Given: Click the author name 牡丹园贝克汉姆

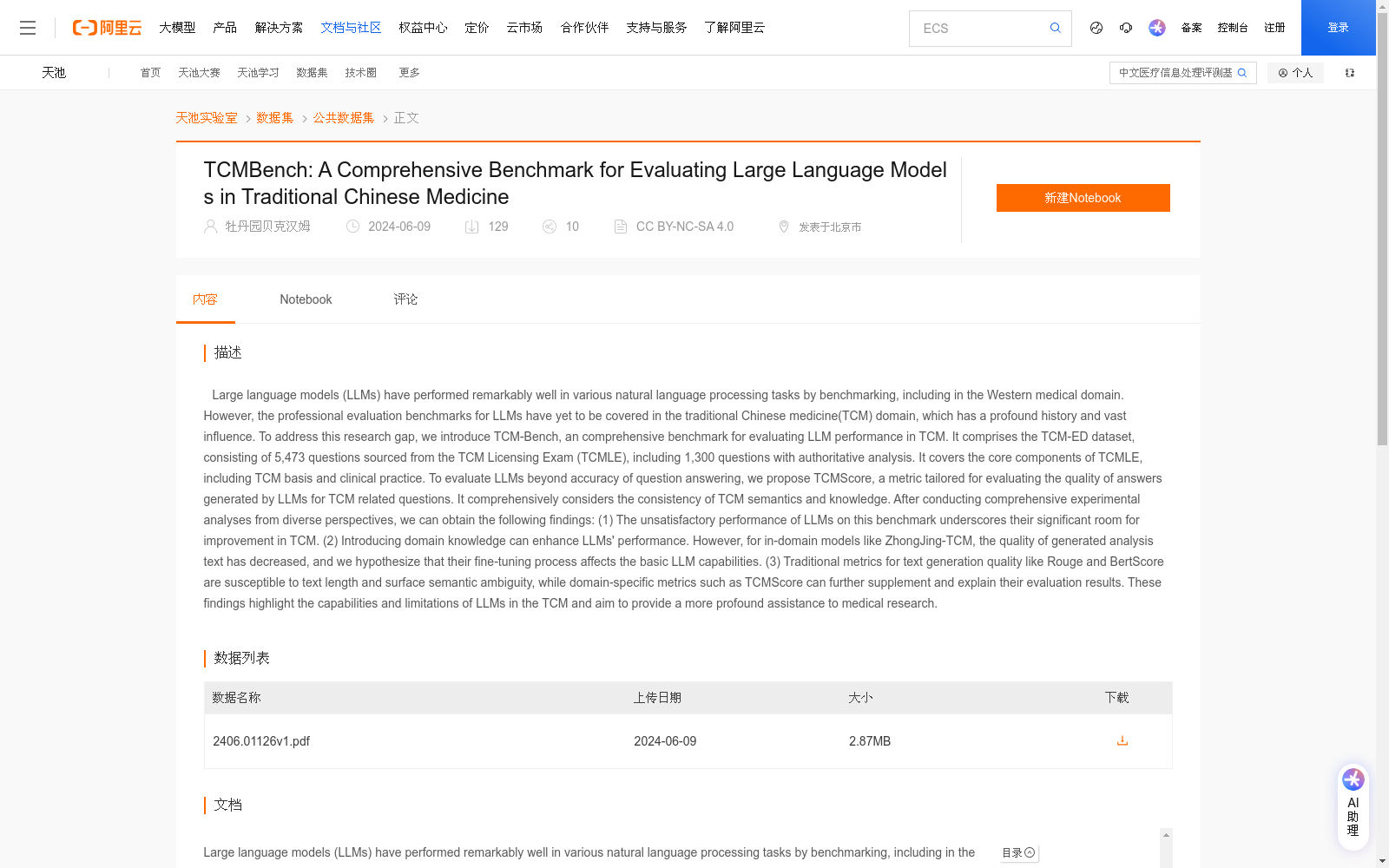Looking at the screenshot, I should coord(267,227).
